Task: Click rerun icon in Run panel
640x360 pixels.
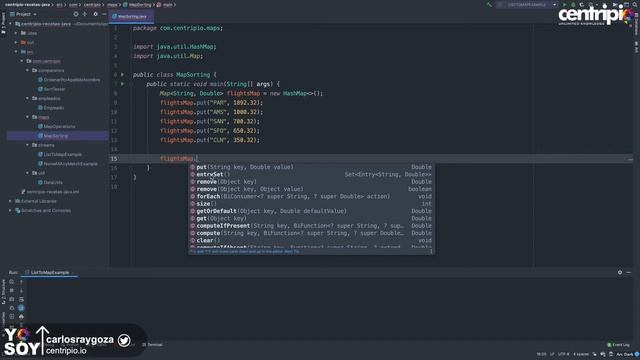Action: click(12, 282)
